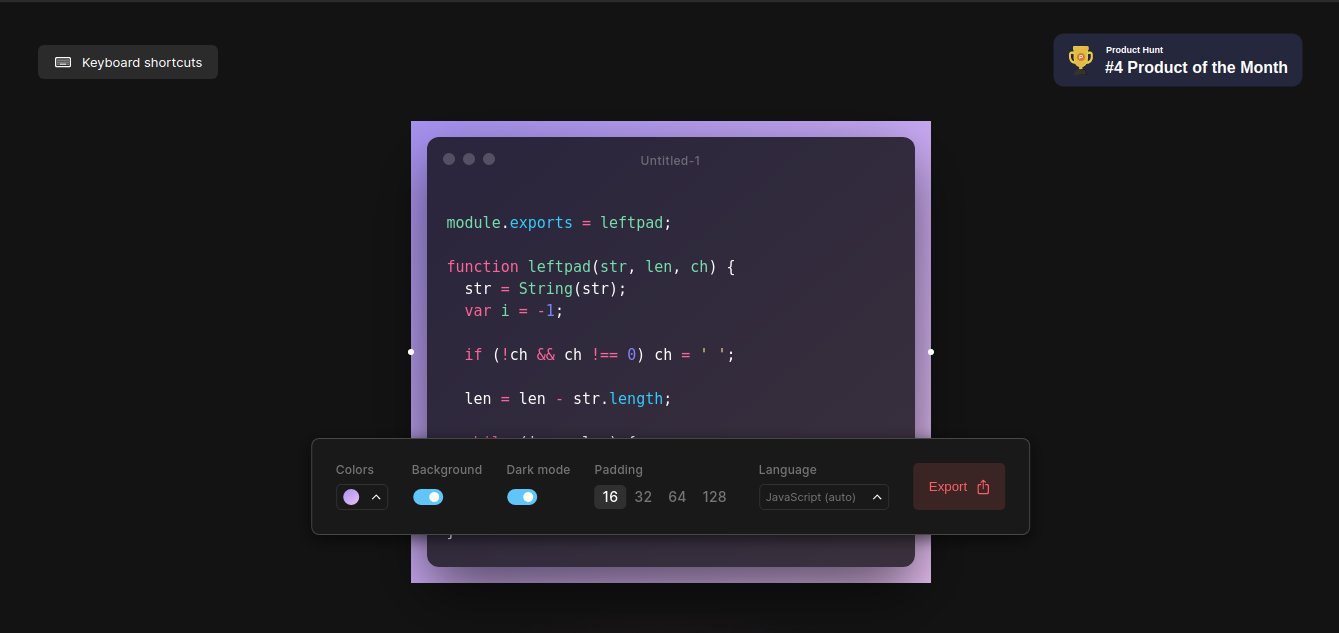Viewport: 1339px width, 633px height.
Task: Toggle the Background switch off
Action: pos(428,497)
